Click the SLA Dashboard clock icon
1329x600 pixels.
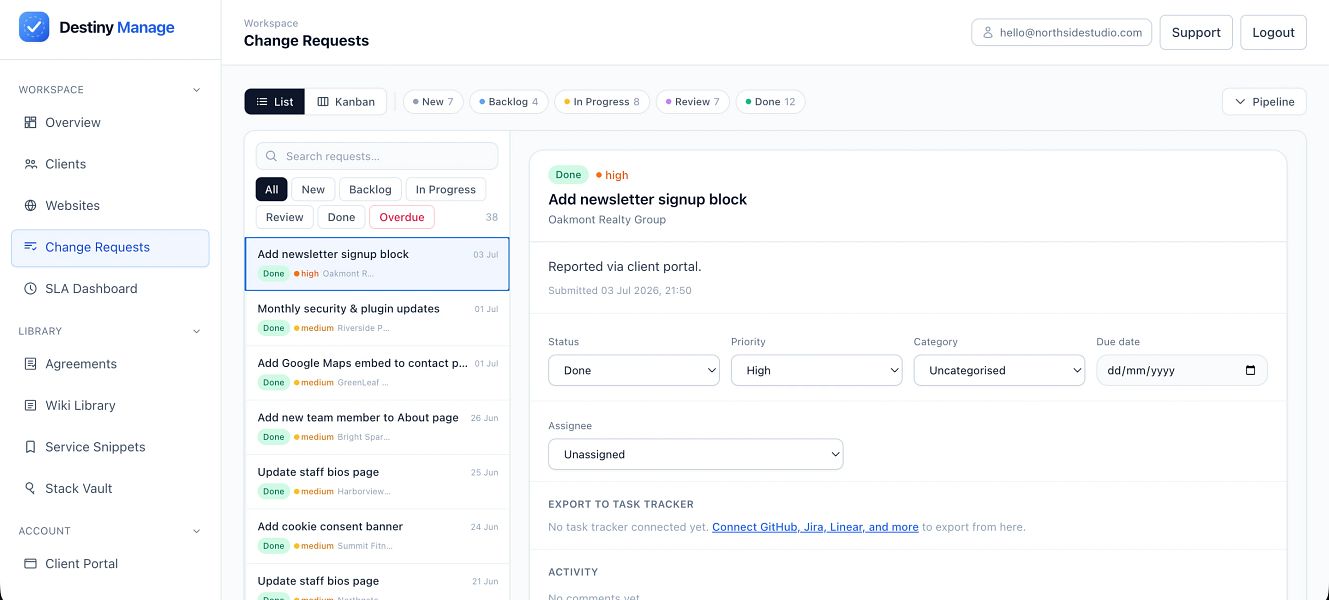pyautogui.click(x=30, y=288)
